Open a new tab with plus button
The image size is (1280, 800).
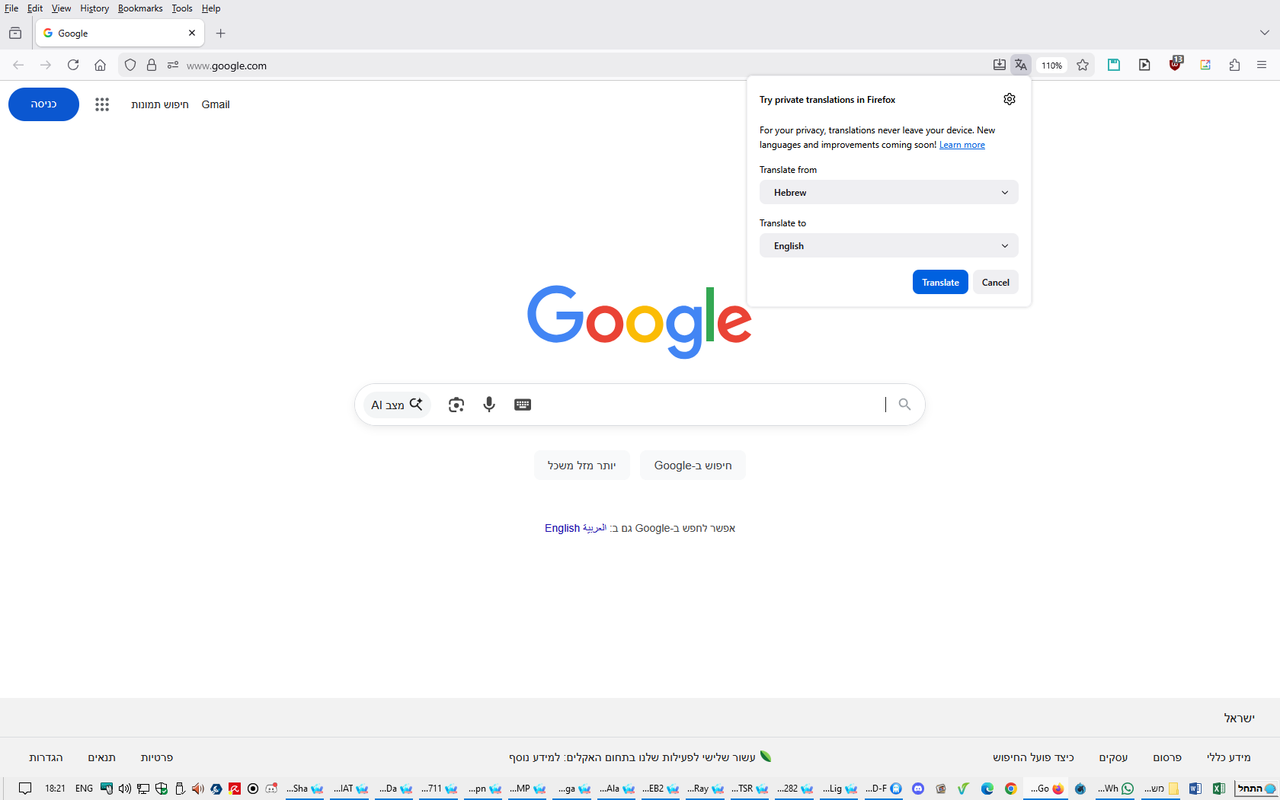(x=221, y=33)
